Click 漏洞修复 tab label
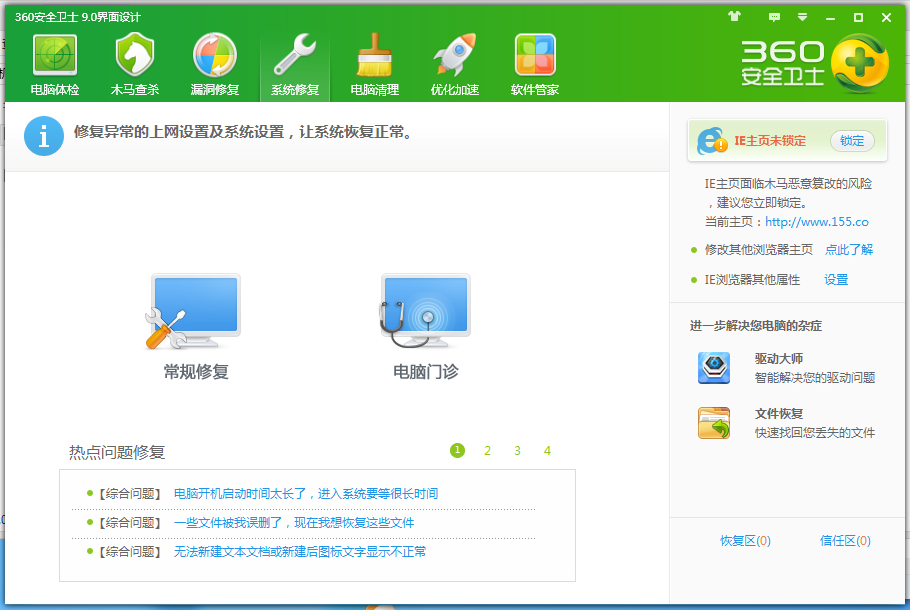This screenshot has width=910, height=610. point(215,90)
